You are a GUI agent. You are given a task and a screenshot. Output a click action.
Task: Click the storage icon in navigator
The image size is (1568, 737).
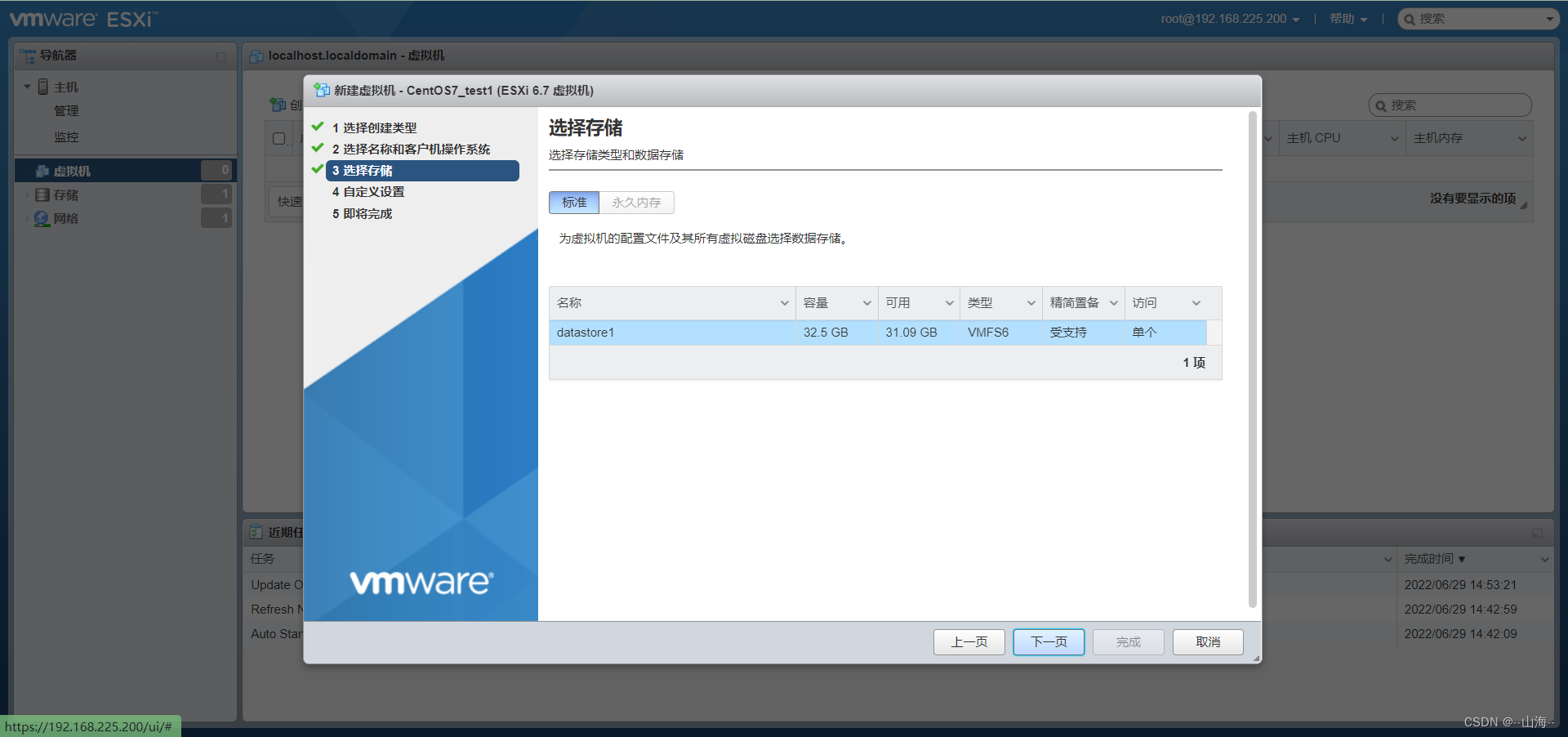tap(42, 194)
